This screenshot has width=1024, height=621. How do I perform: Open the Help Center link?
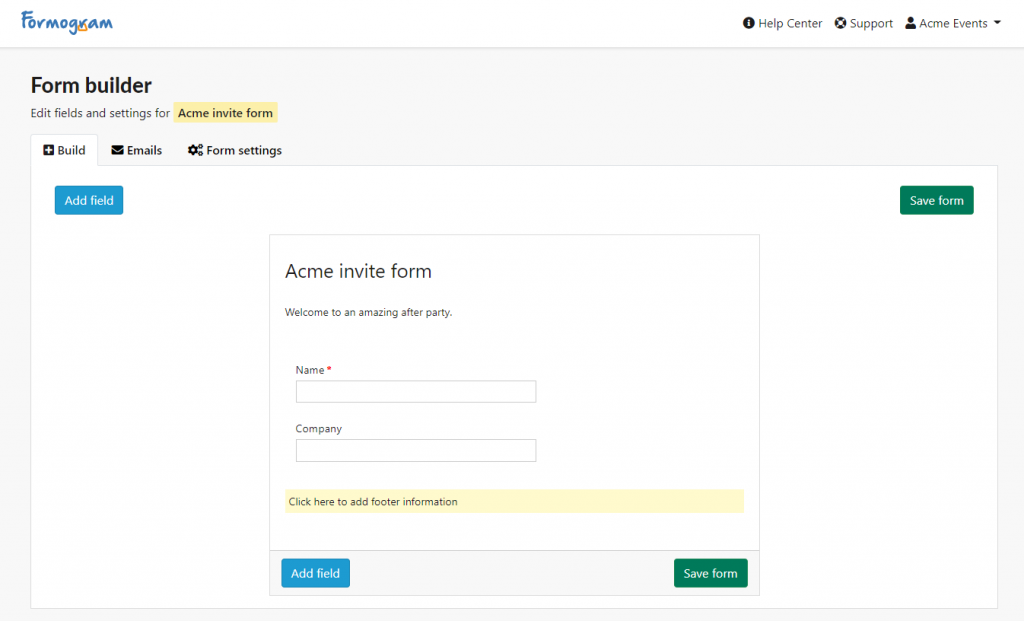click(782, 23)
